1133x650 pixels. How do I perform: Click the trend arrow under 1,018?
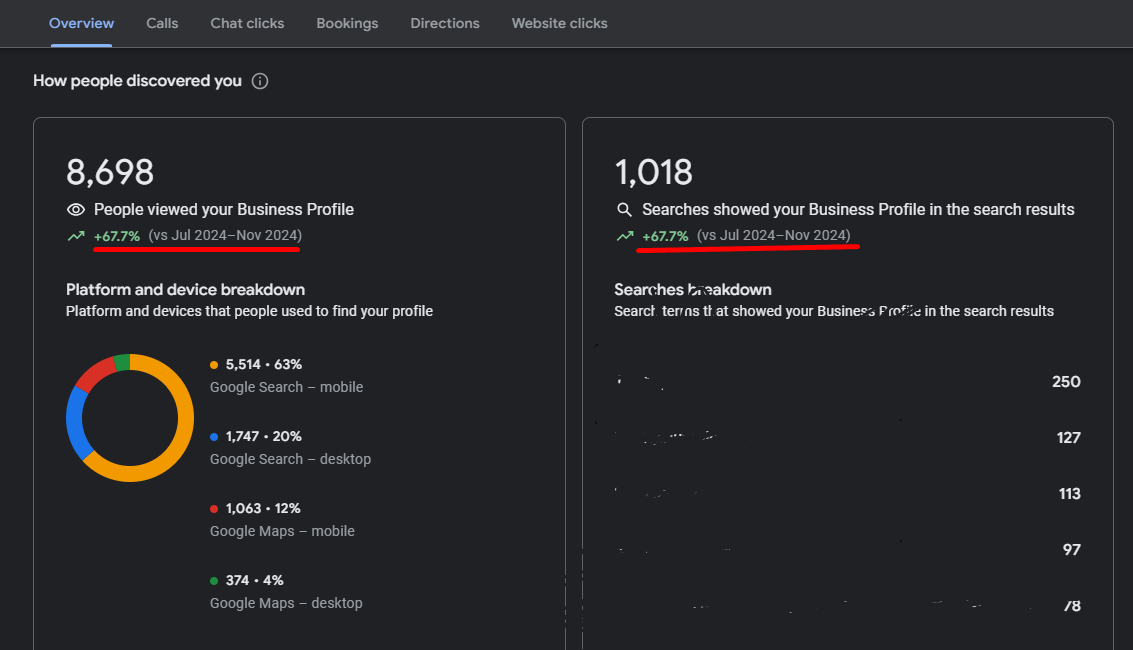[625, 236]
